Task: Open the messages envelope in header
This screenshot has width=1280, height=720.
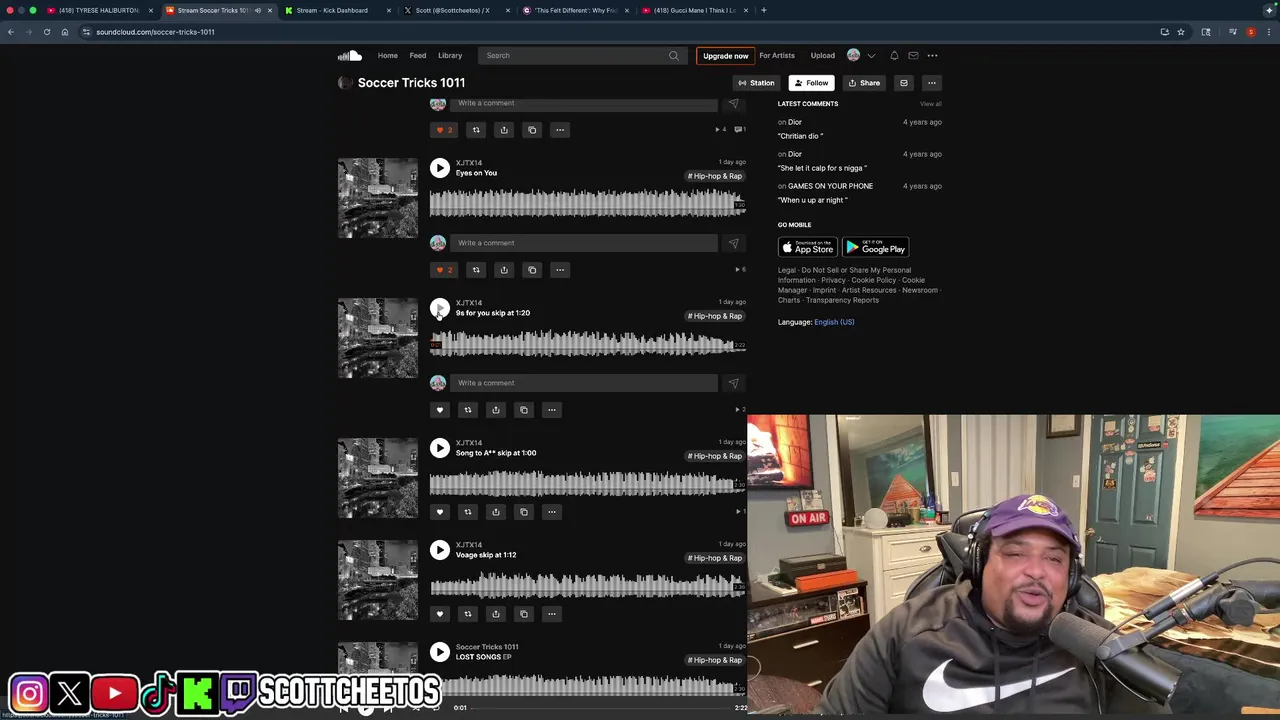Action: [x=913, y=56]
